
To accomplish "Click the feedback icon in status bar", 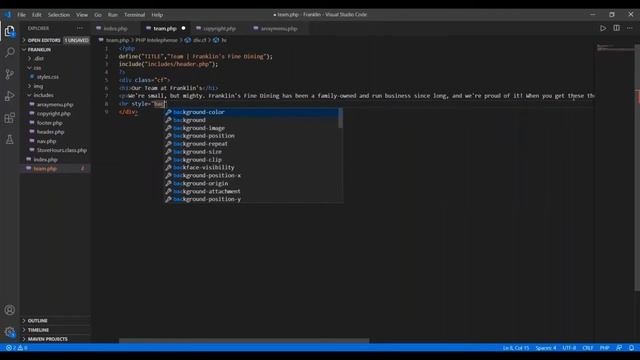I will tap(619, 348).
